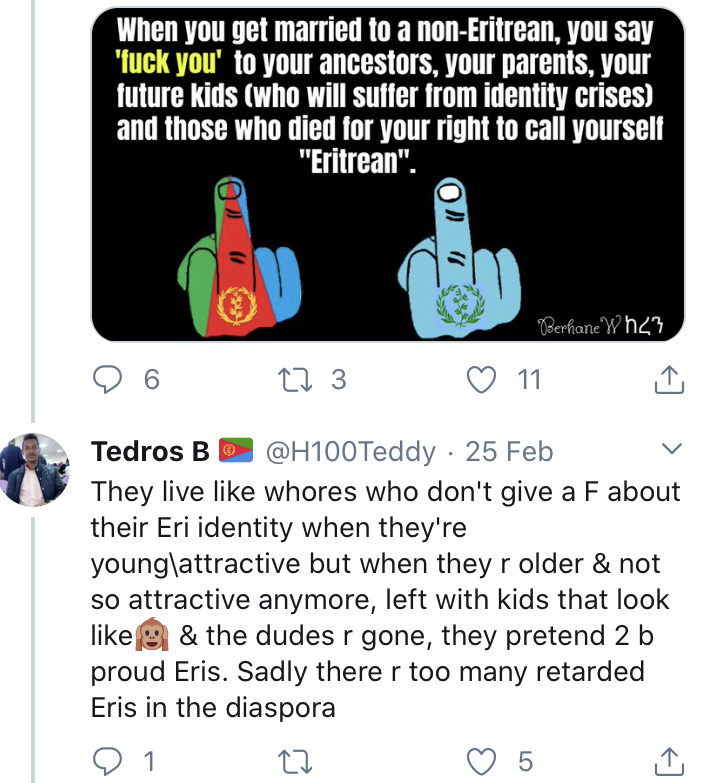Click the like count 5 under Tedros B's tweet
The height and width of the screenshot is (783, 716).
(525, 761)
